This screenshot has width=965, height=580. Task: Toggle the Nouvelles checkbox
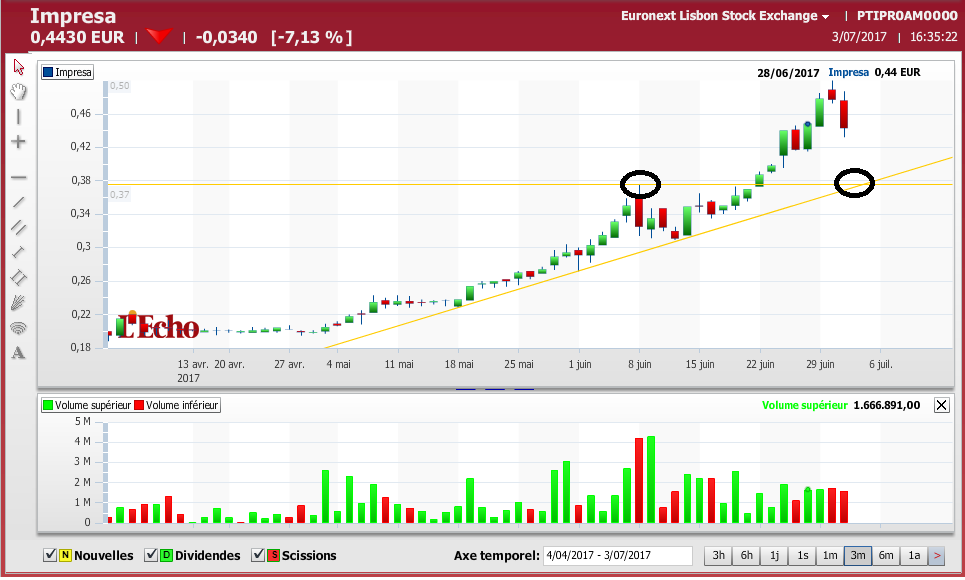50,555
